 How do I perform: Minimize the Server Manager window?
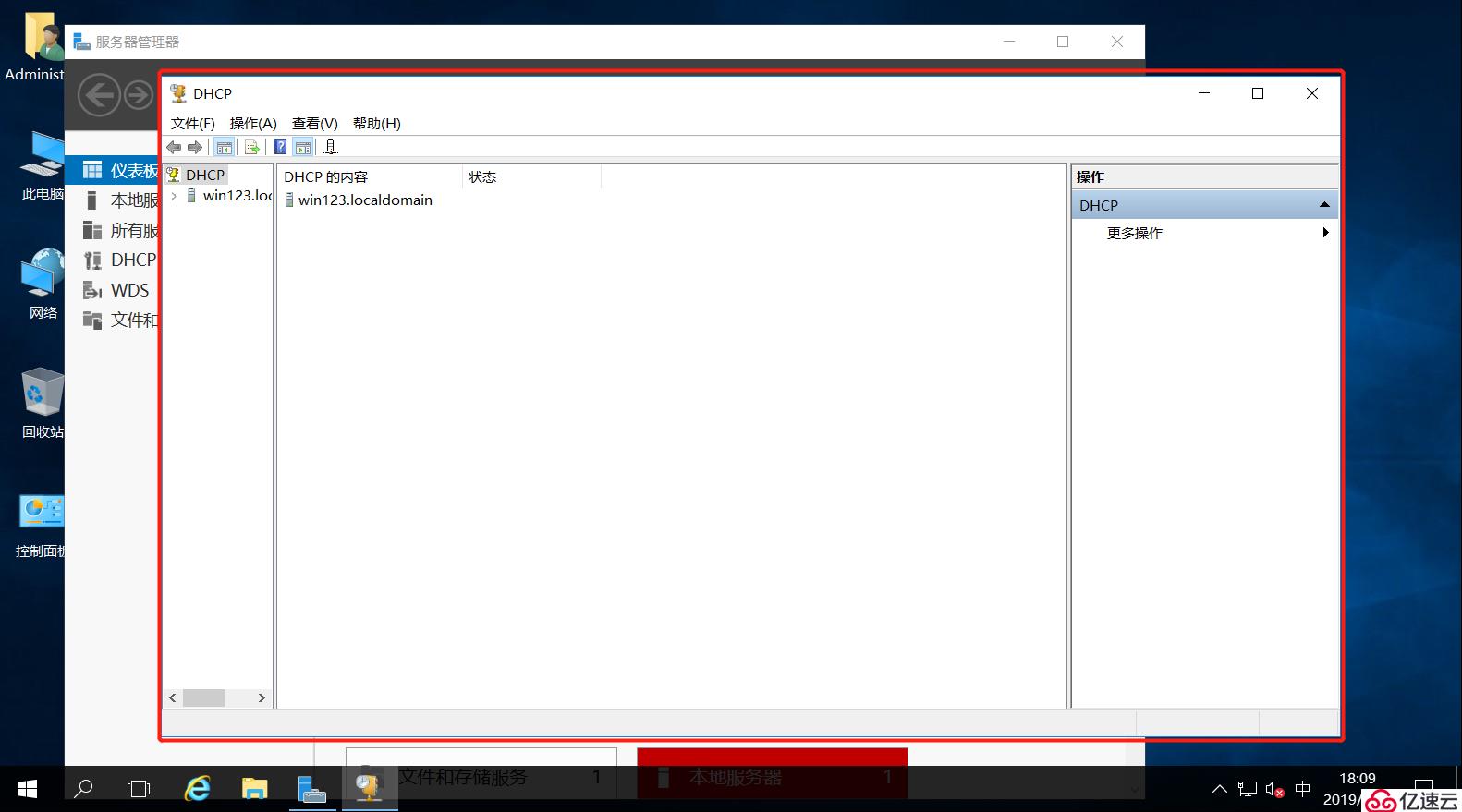tap(1009, 42)
